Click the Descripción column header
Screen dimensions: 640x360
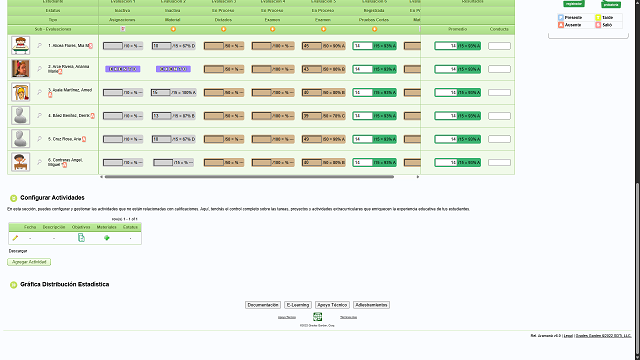[54, 227]
